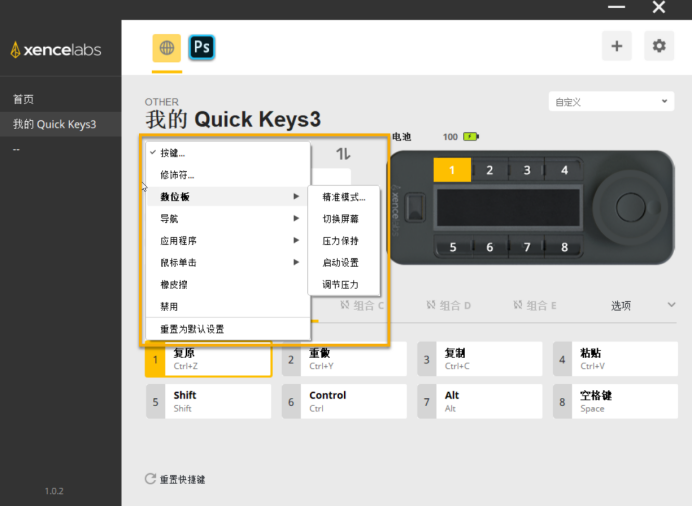The image size is (693, 506).
Task: Click the version number 1.0.2
Action: 54,491
